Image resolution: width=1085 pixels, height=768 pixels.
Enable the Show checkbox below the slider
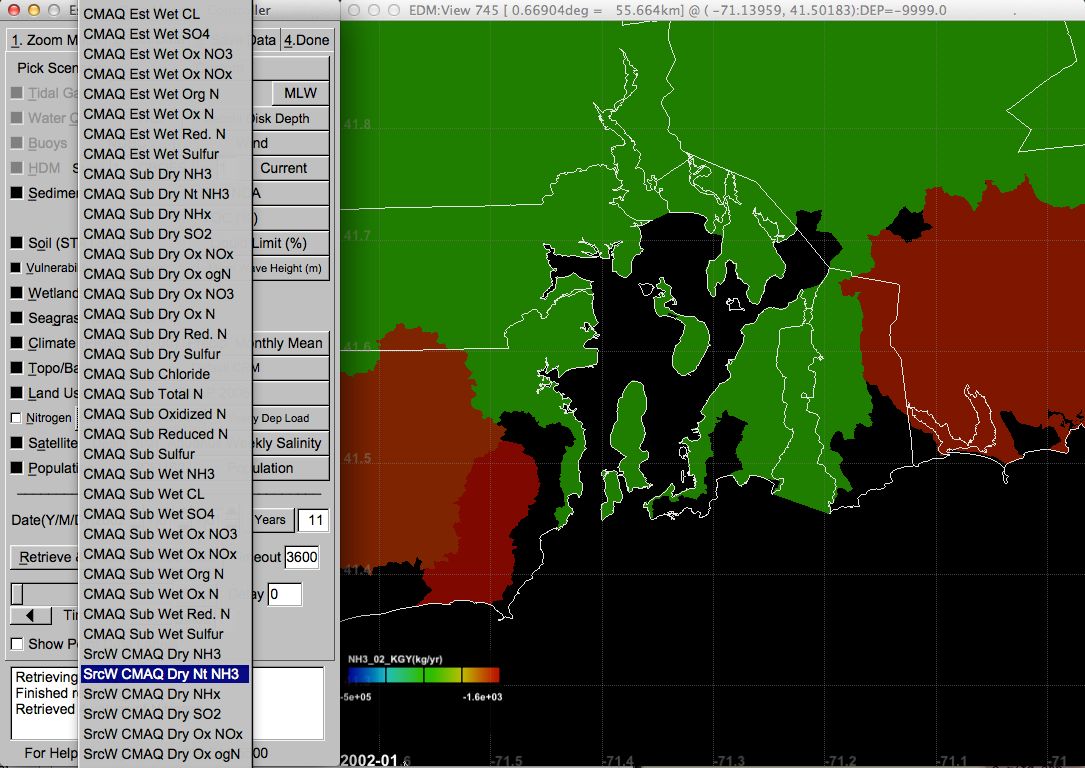[x=17, y=644]
